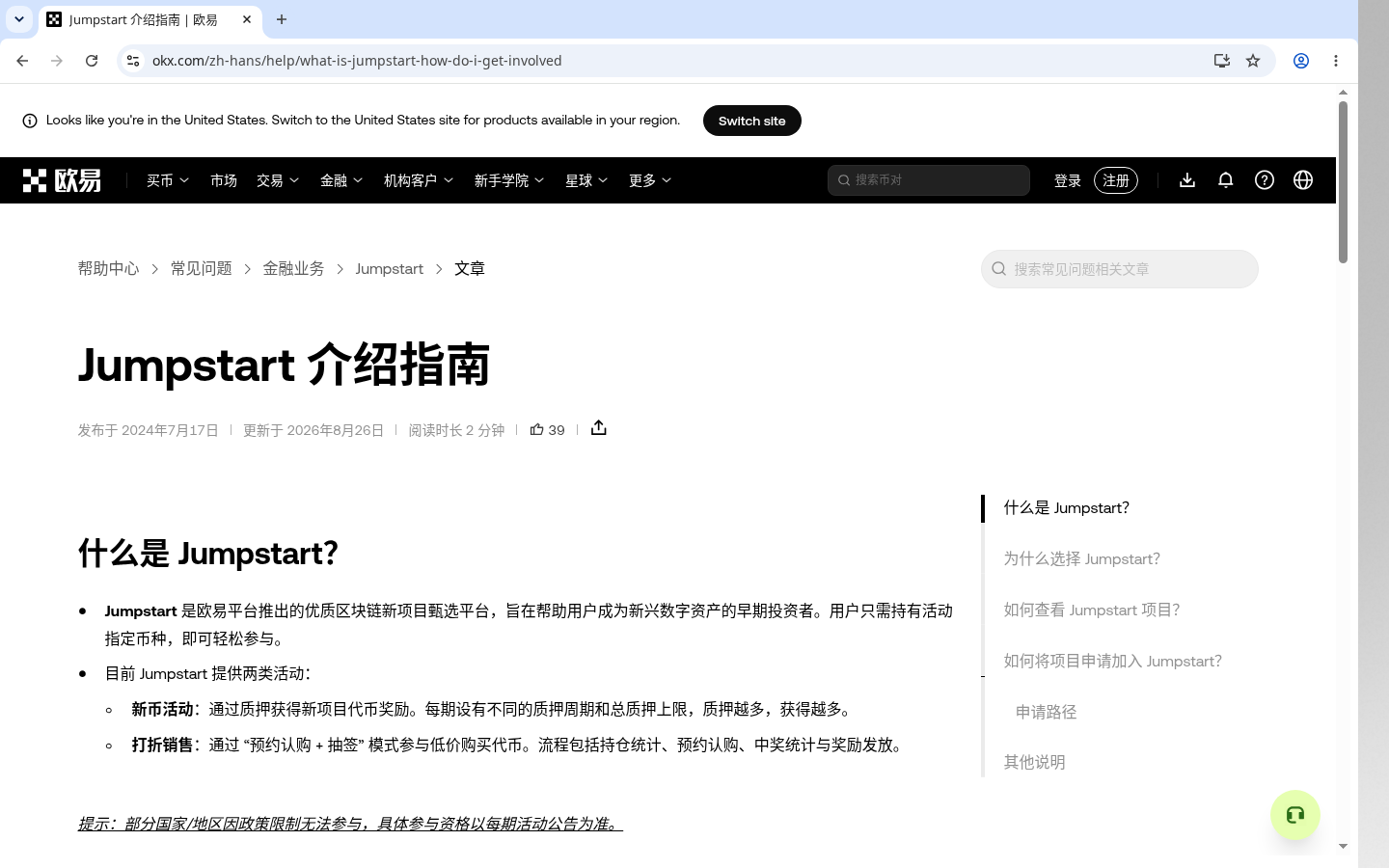
Task: Bookmark this page with star icon
Action: point(1253,61)
